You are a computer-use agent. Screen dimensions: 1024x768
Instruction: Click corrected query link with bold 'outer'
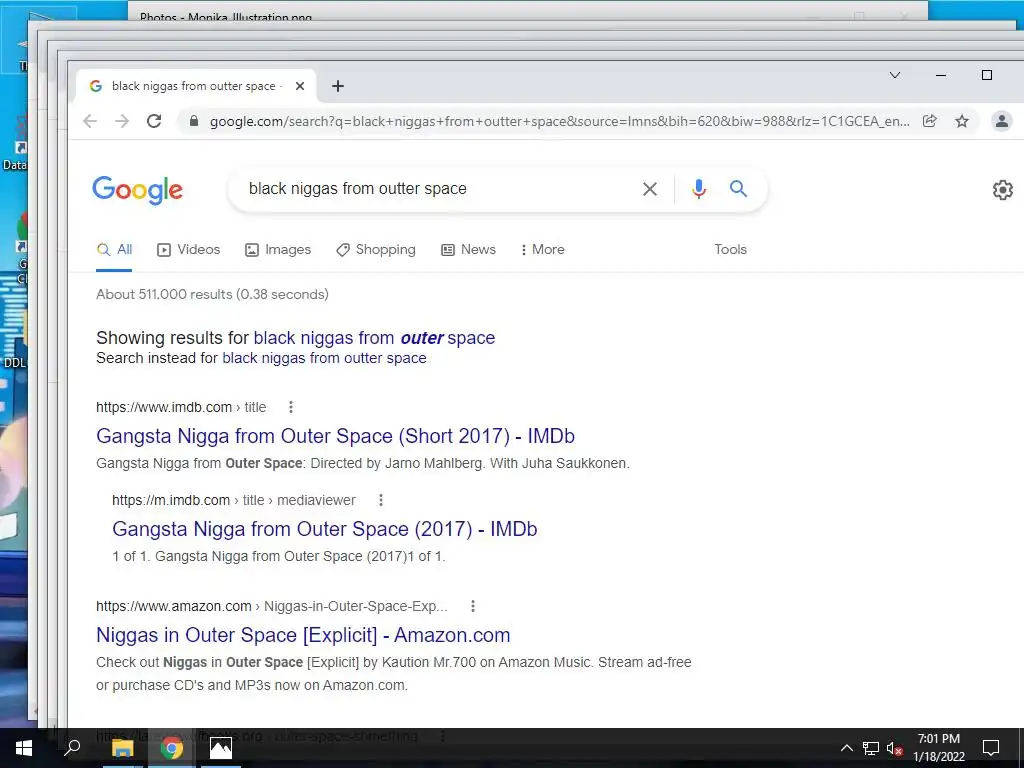pos(374,338)
